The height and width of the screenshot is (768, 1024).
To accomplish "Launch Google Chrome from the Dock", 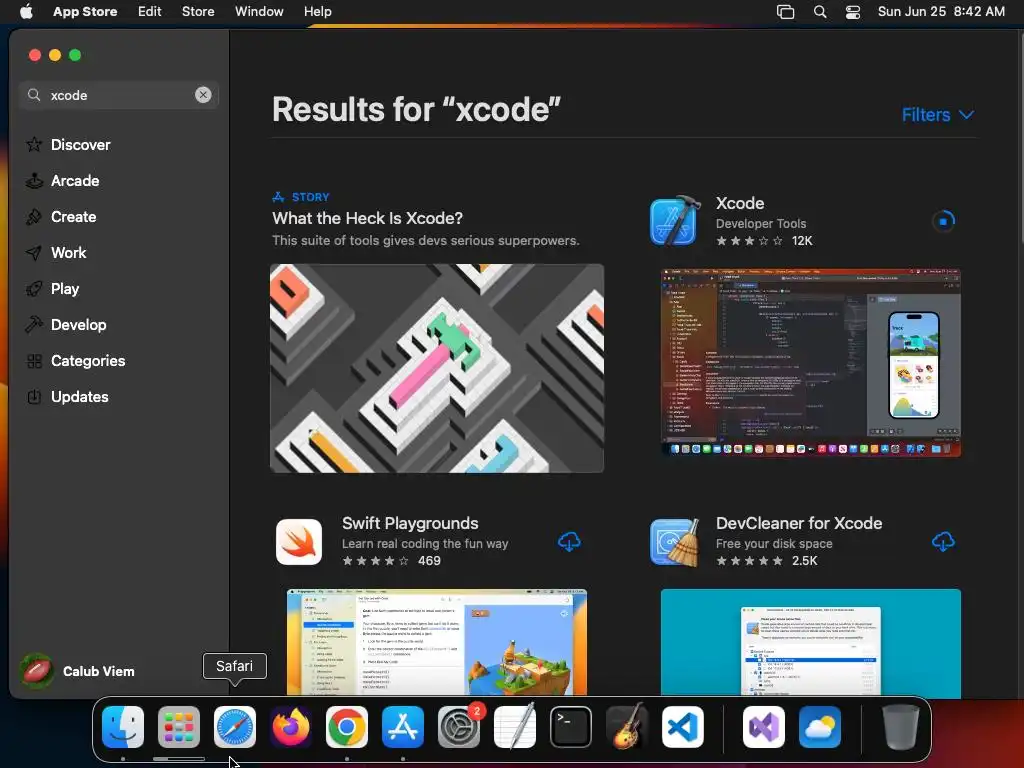I will pos(347,727).
